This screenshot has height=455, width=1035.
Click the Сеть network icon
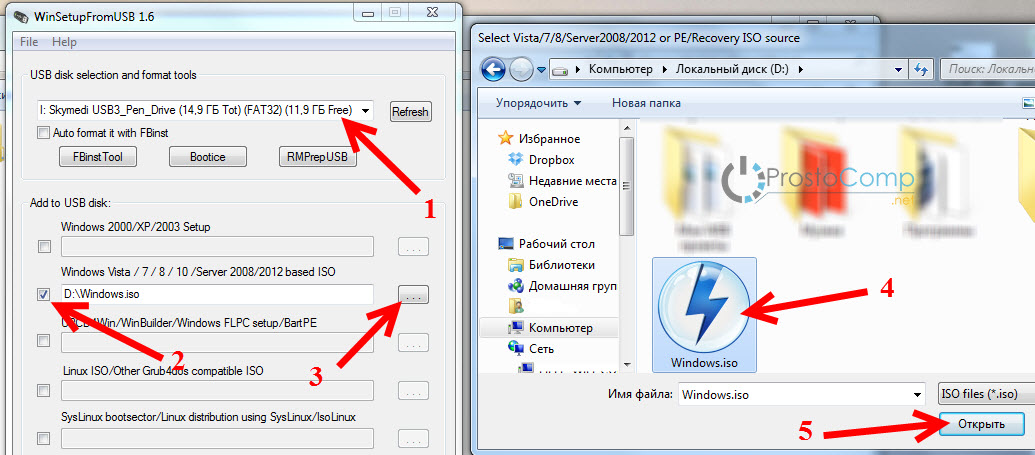[x=516, y=348]
